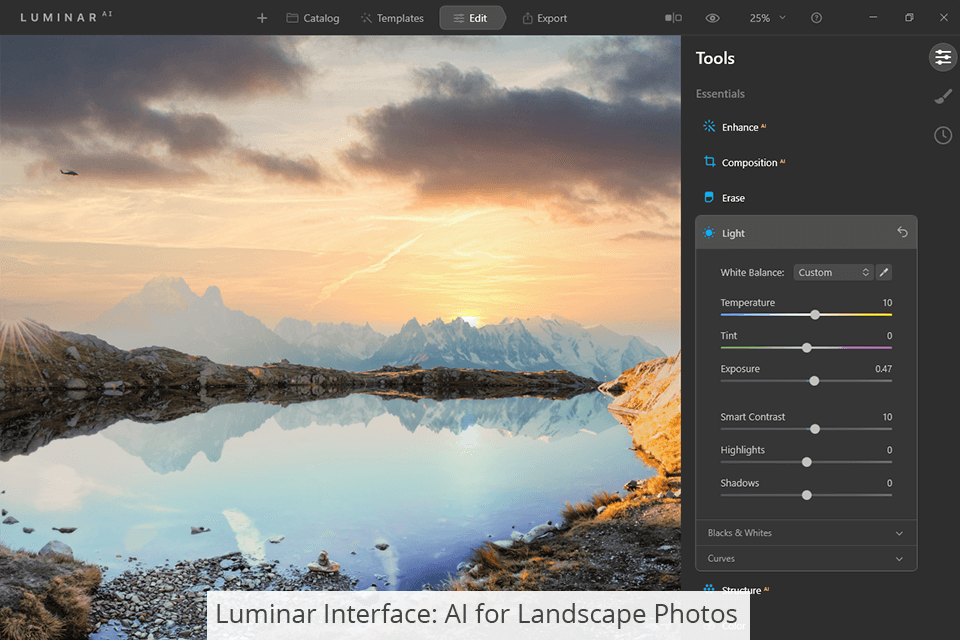
Task: Select the Edit tab
Action: click(471, 18)
